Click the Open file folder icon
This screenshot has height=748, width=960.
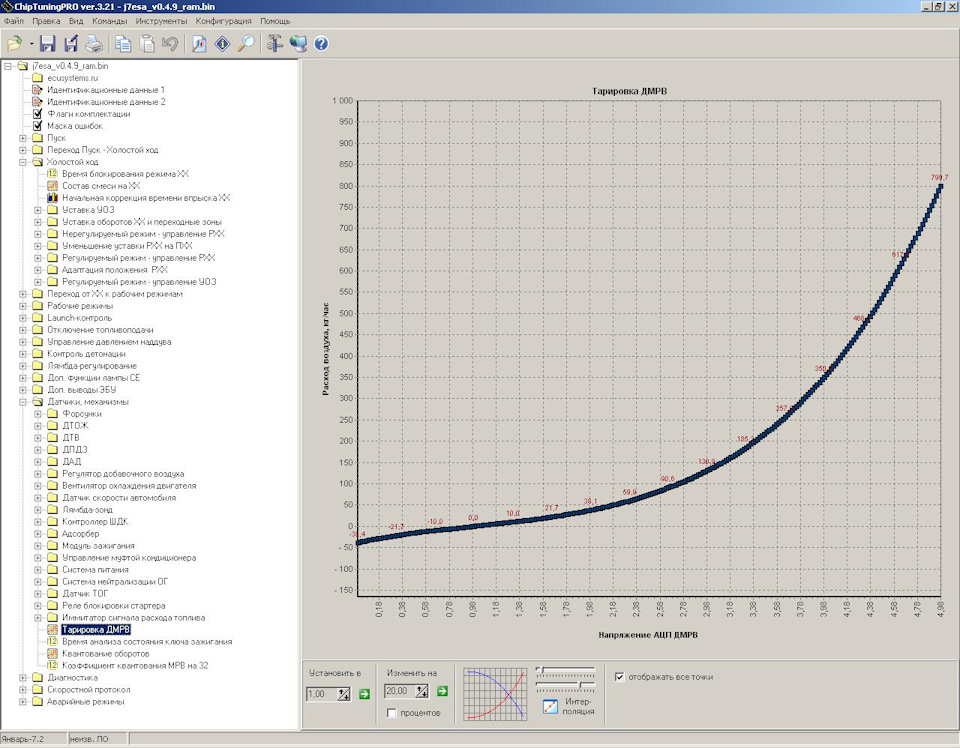click(x=14, y=44)
